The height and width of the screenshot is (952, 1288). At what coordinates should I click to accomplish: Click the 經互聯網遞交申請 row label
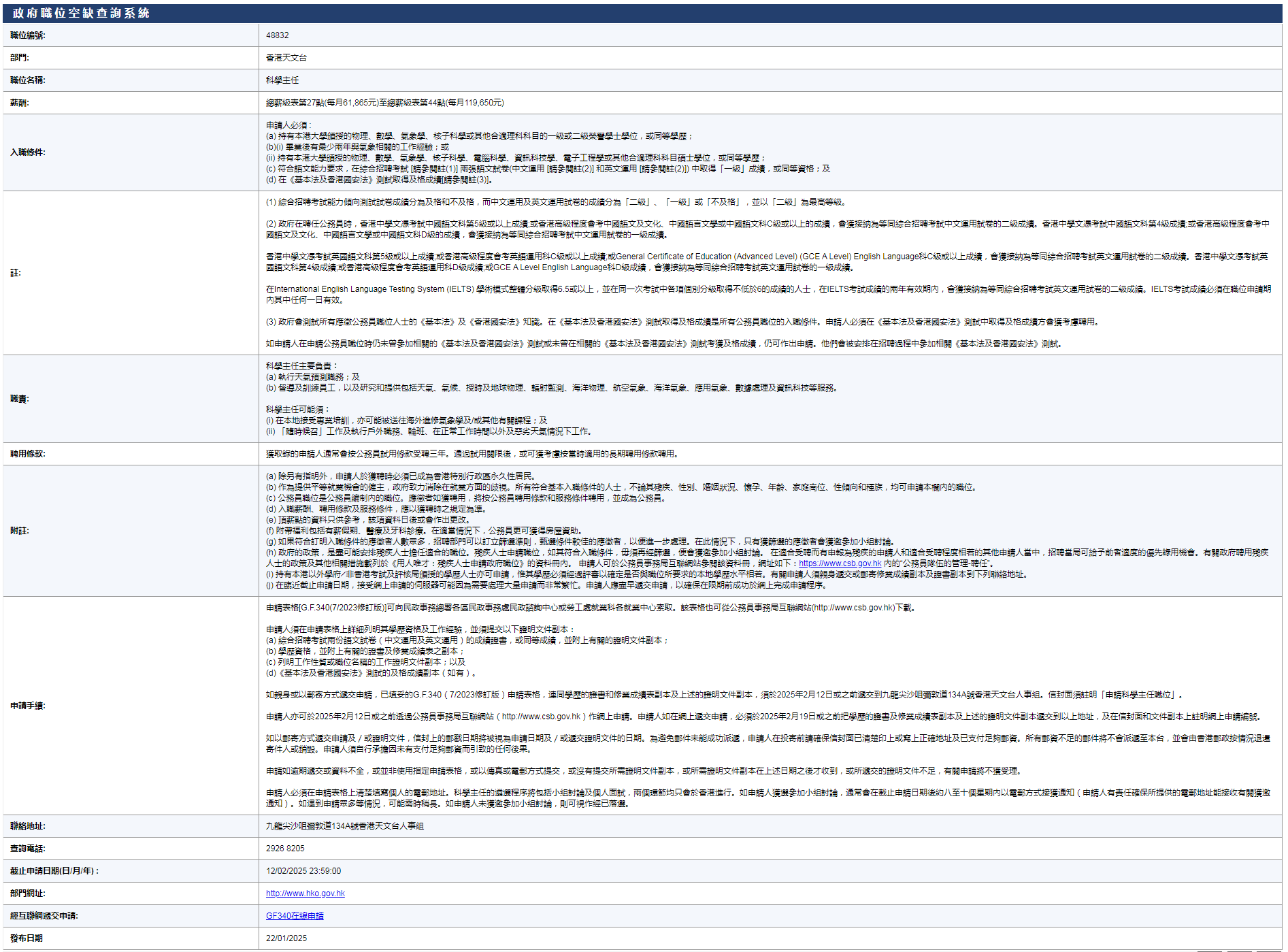[x=44, y=916]
